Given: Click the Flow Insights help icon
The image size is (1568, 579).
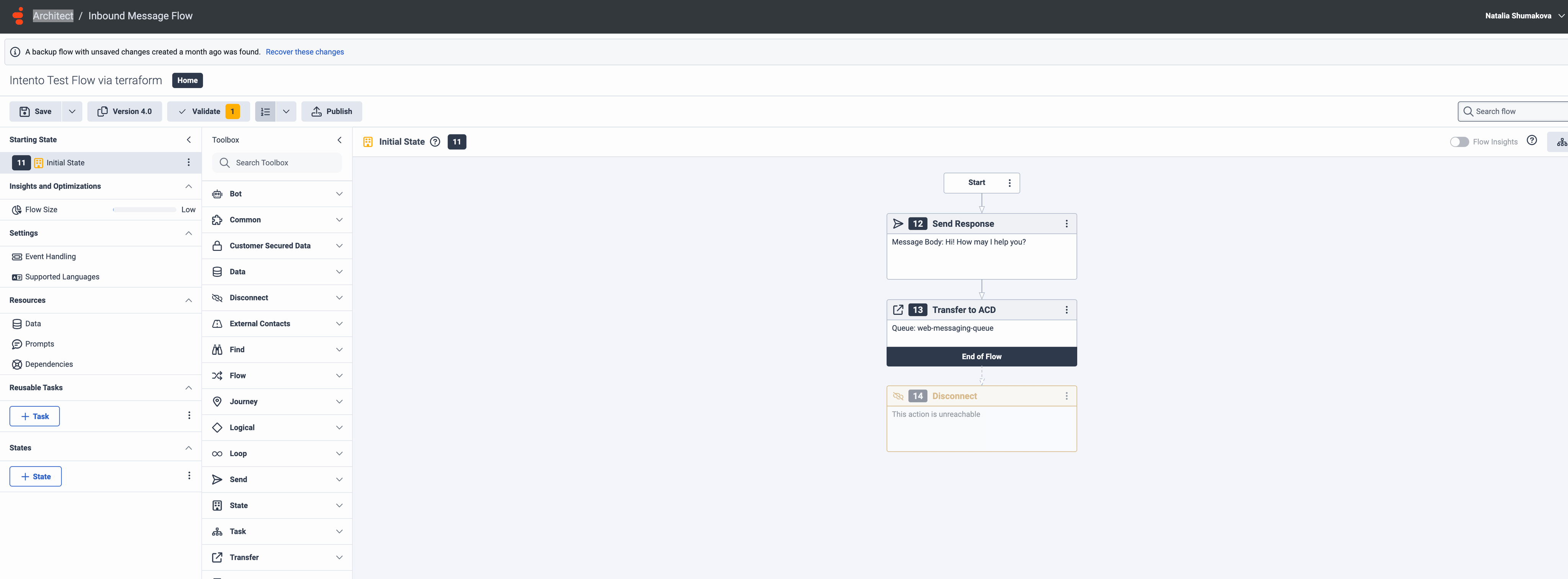Looking at the screenshot, I should click(1532, 141).
